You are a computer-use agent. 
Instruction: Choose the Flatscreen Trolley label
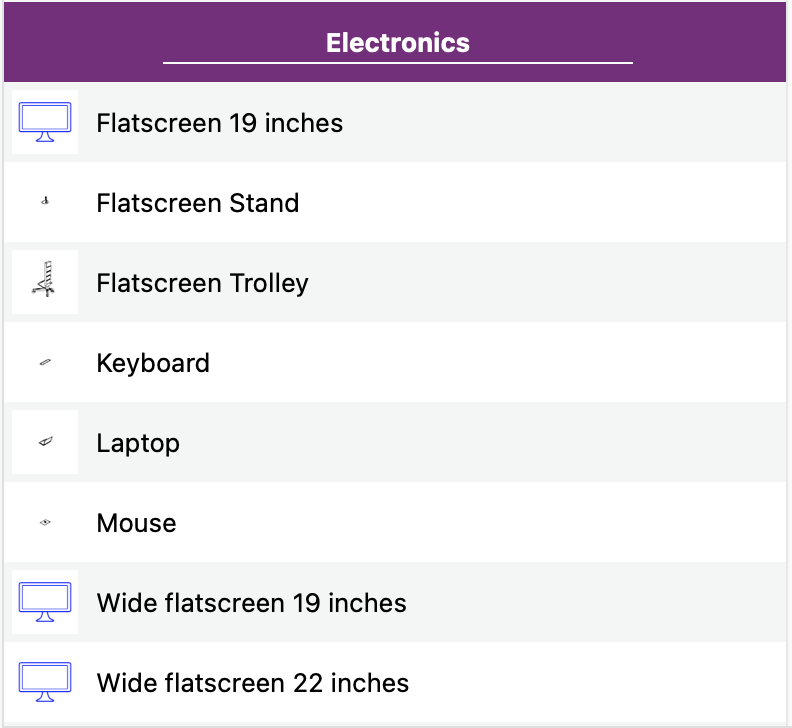tap(202, 283)
